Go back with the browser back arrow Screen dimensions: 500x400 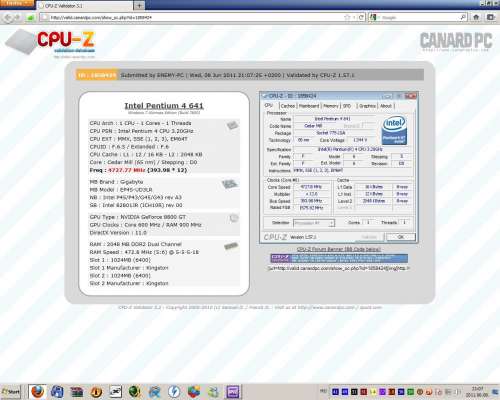[x=7, y=17]
